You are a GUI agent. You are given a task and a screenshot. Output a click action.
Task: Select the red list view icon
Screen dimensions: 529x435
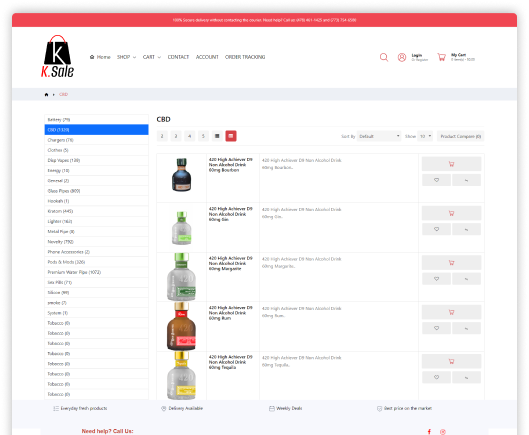click(231, 136)
